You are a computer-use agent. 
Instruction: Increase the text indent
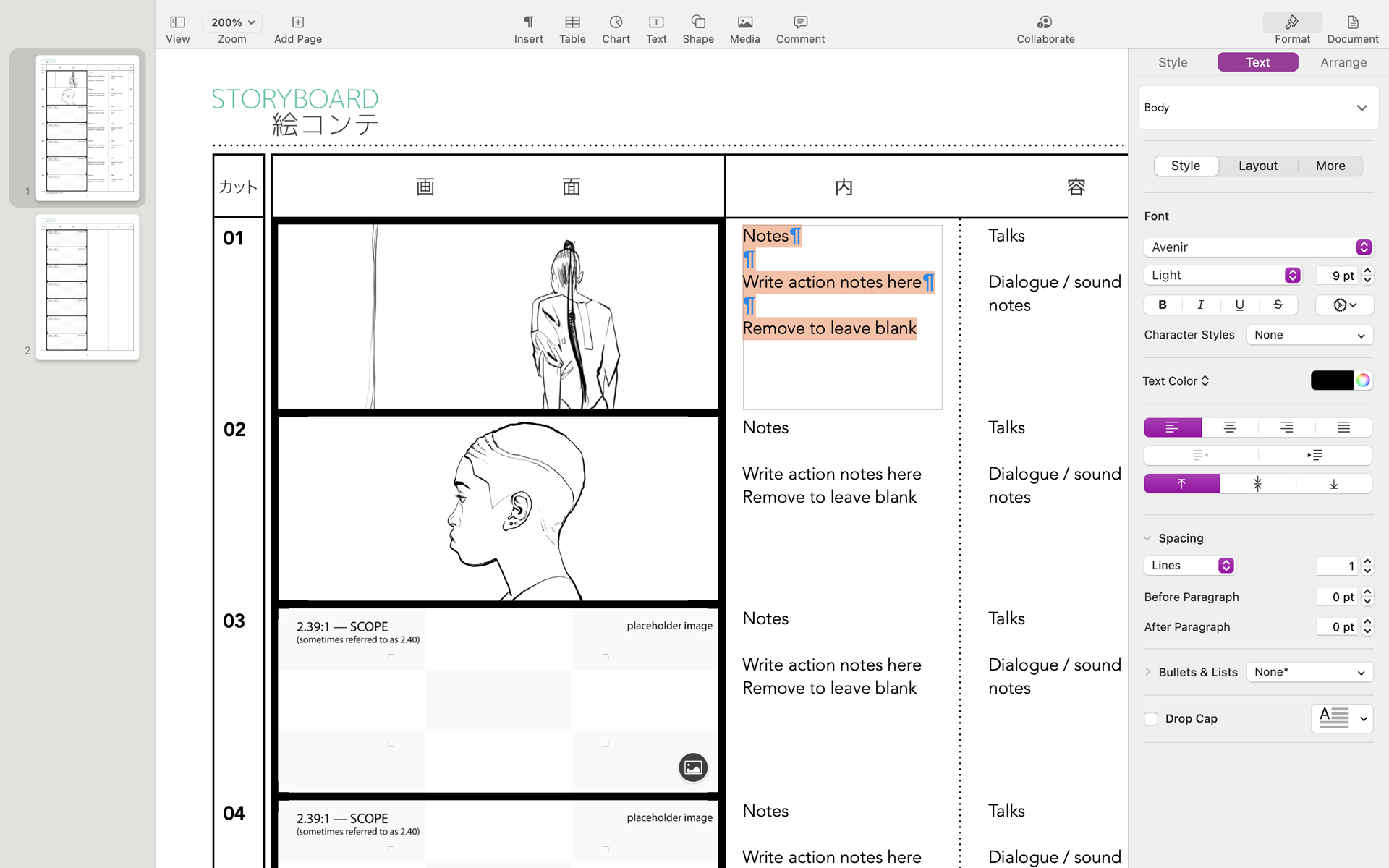(x=1314, y=455)
